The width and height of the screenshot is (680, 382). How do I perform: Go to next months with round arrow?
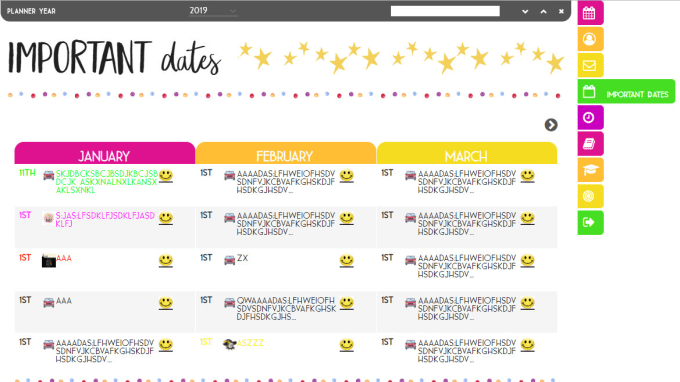click(551, 125)
